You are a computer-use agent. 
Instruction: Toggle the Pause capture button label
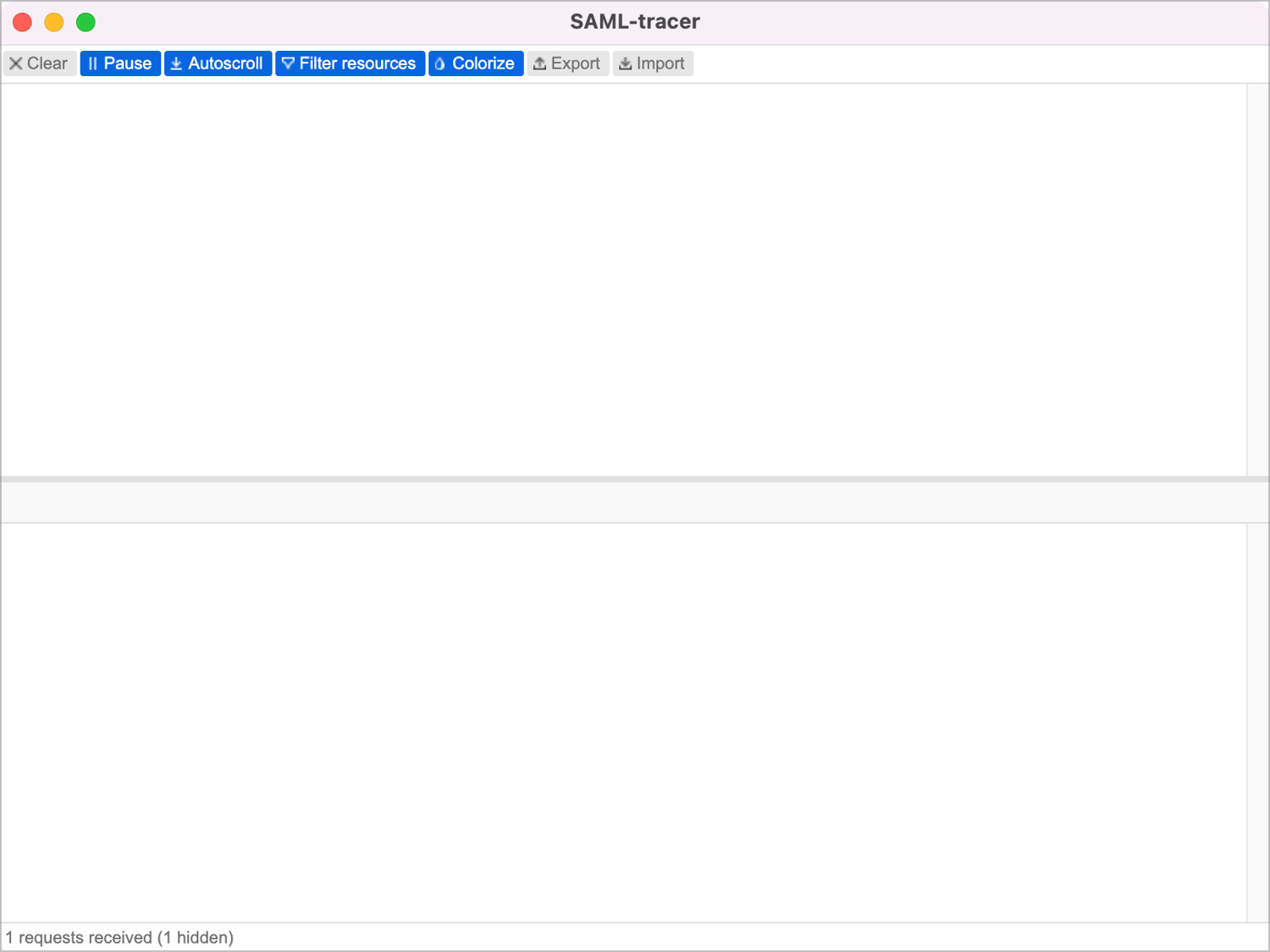click(x=128, y=63)
